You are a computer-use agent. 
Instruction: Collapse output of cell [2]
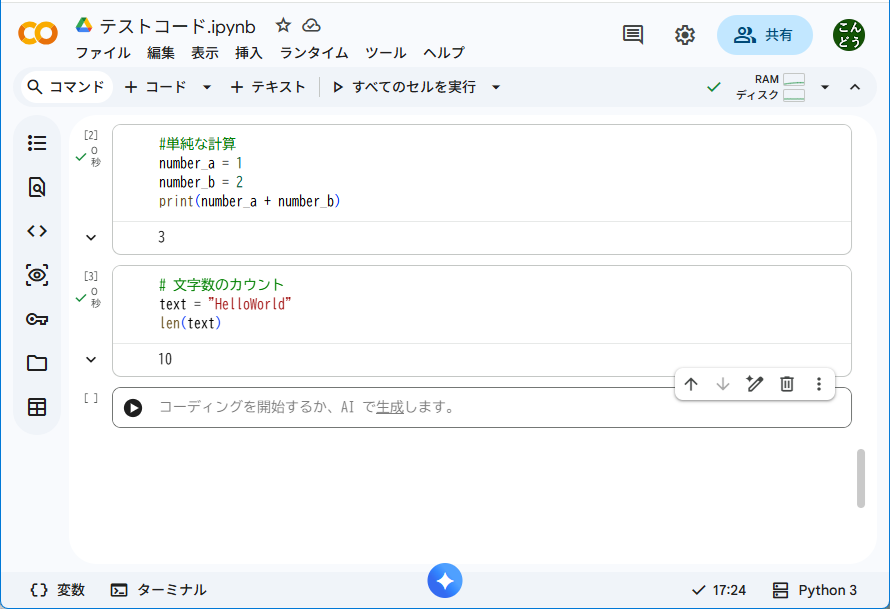pos(91,238)
